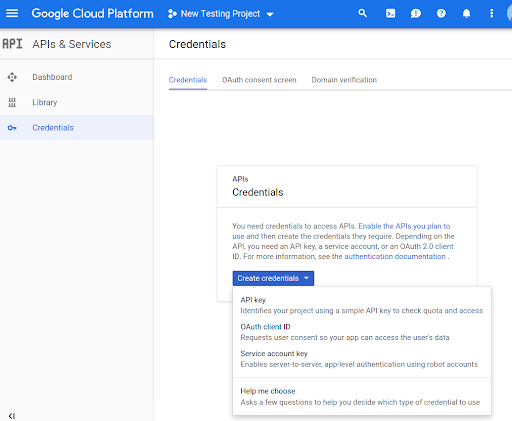
Task: Choose API key from the menu
Action: [362, 305]
